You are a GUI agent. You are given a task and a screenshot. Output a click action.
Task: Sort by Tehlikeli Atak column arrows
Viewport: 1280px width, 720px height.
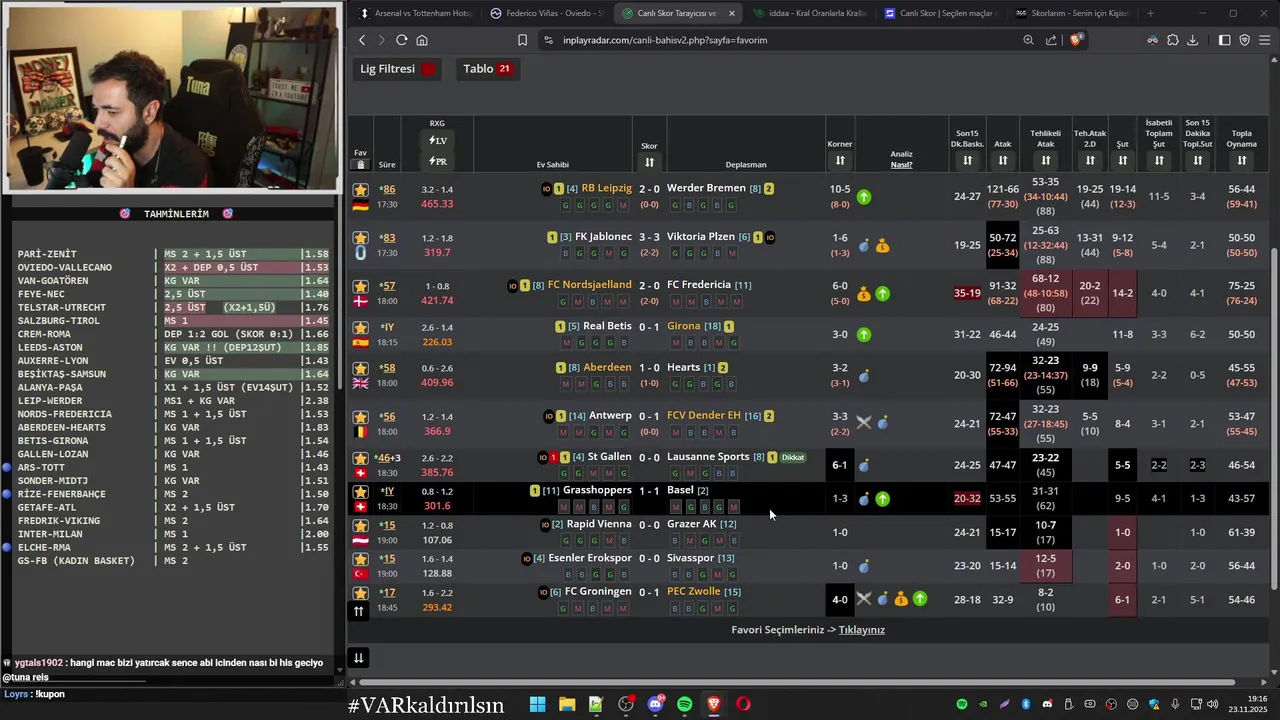point(1045,160)
